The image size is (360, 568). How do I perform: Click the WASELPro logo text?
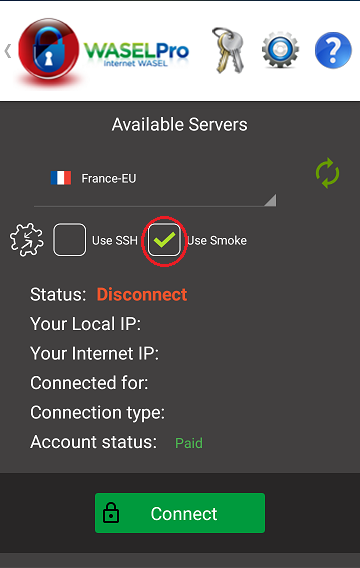[136, 54]
